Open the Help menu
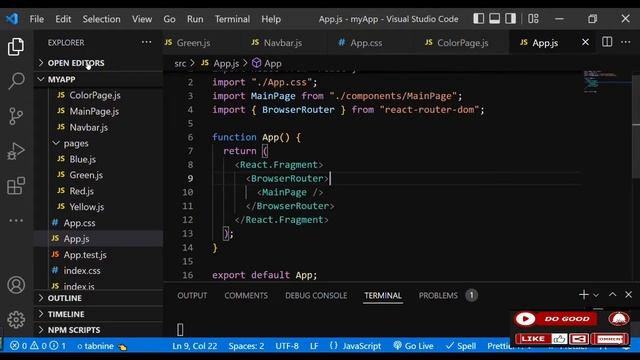Image resolution: width=640 pixels, height=360 pixels. (x=271, y=19)
